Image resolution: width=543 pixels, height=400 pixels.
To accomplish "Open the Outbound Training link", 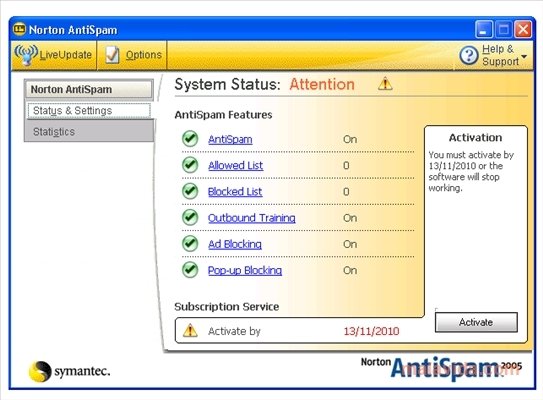I will click(x=252, y=218).
